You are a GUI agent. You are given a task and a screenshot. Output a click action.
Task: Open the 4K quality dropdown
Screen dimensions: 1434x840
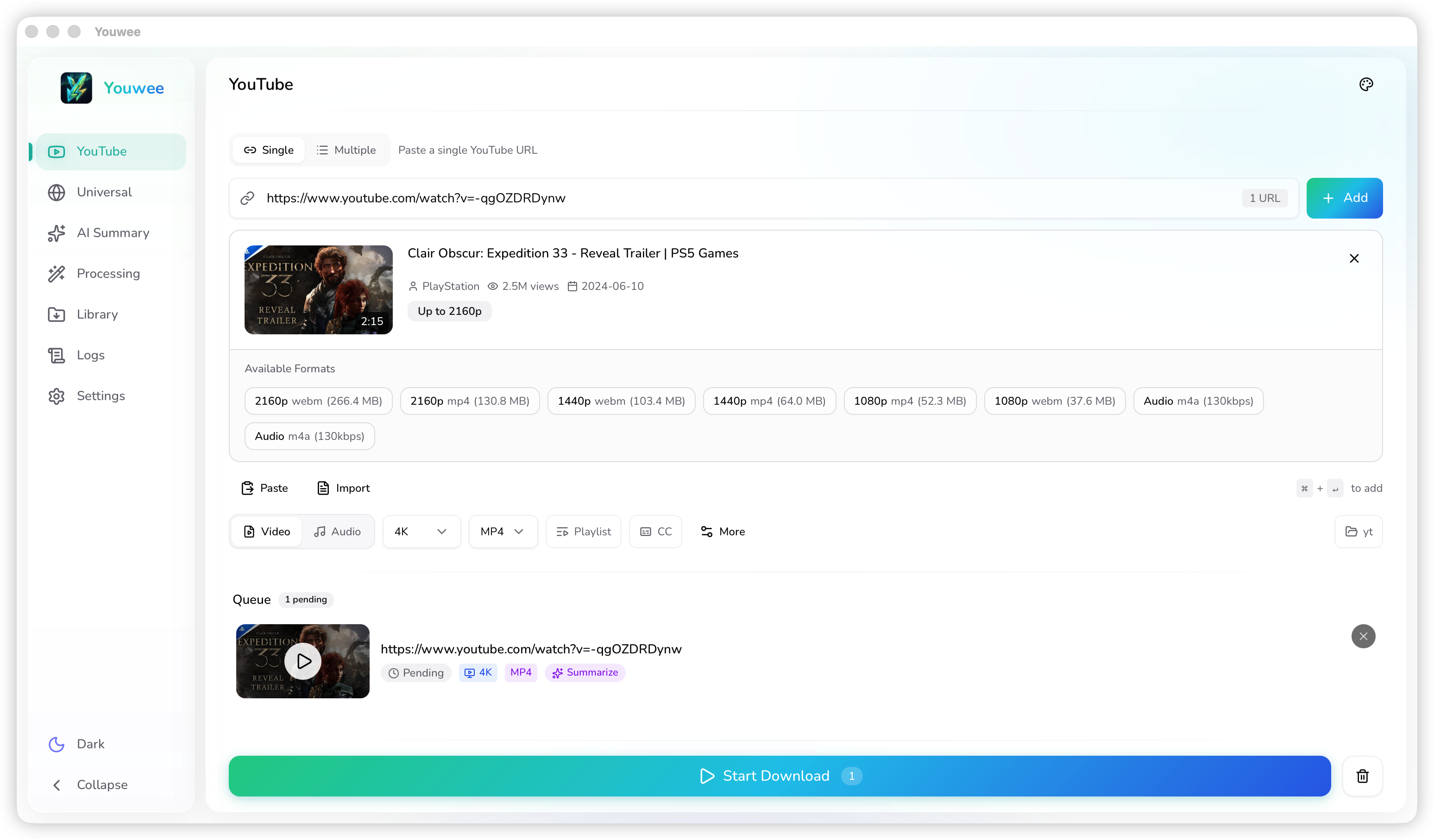421,531
